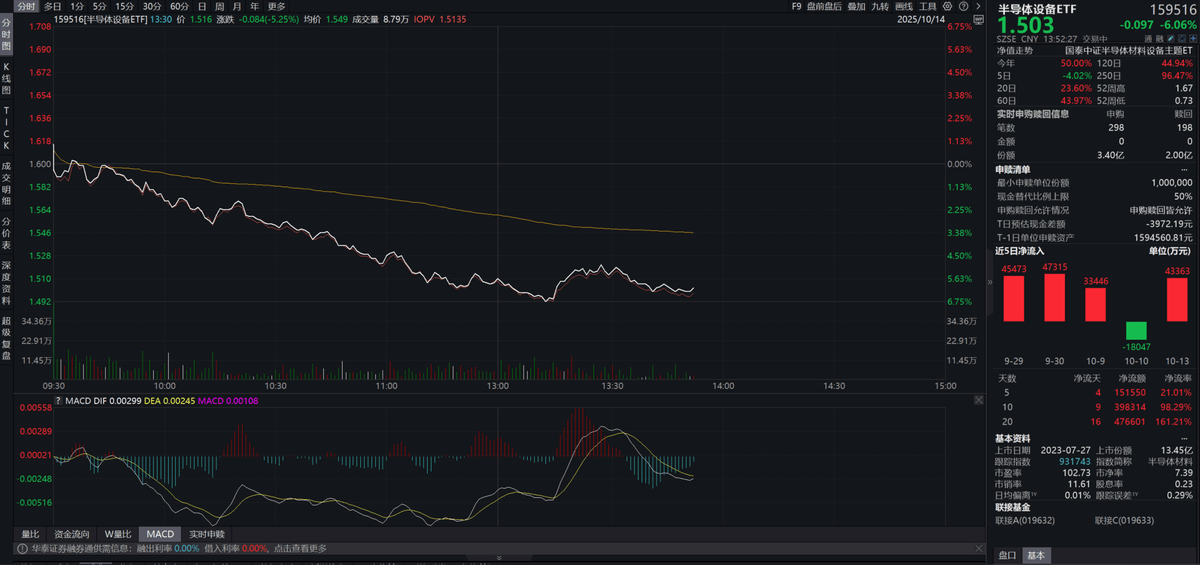Switch to the 5分 timeframe

(x=99, y=6)
